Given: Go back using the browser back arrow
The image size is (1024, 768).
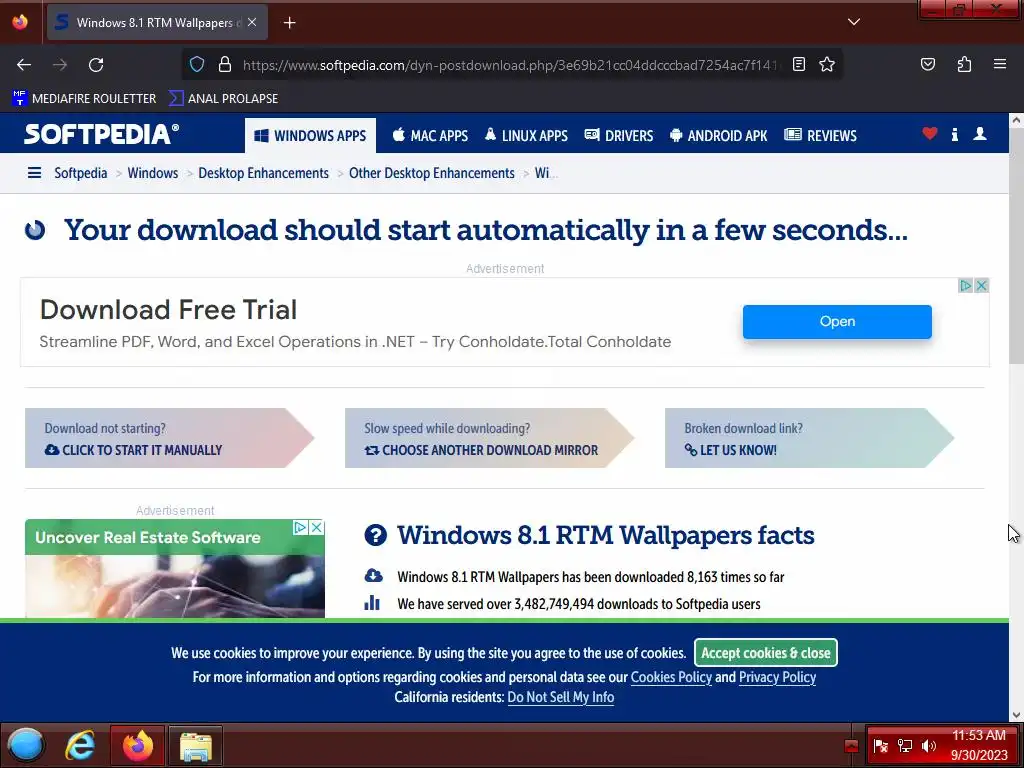Looking at the screenshot, I should click(24, 65).
